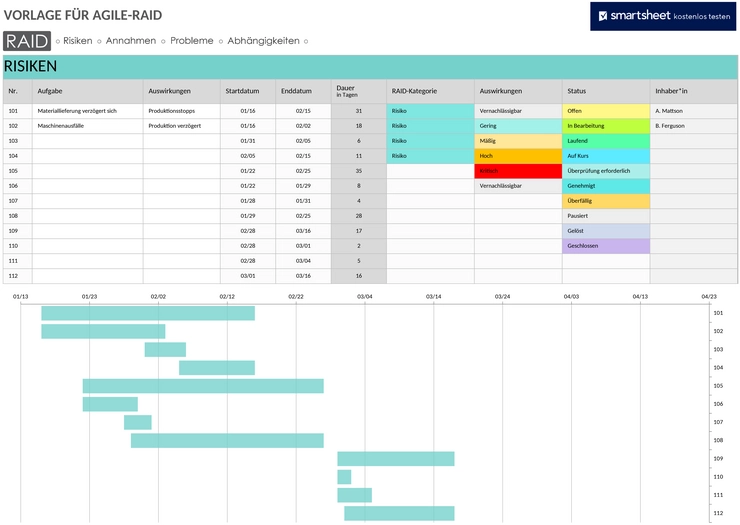
Task: Select the RAID-Kategorie column header
Action: point(430,91)
